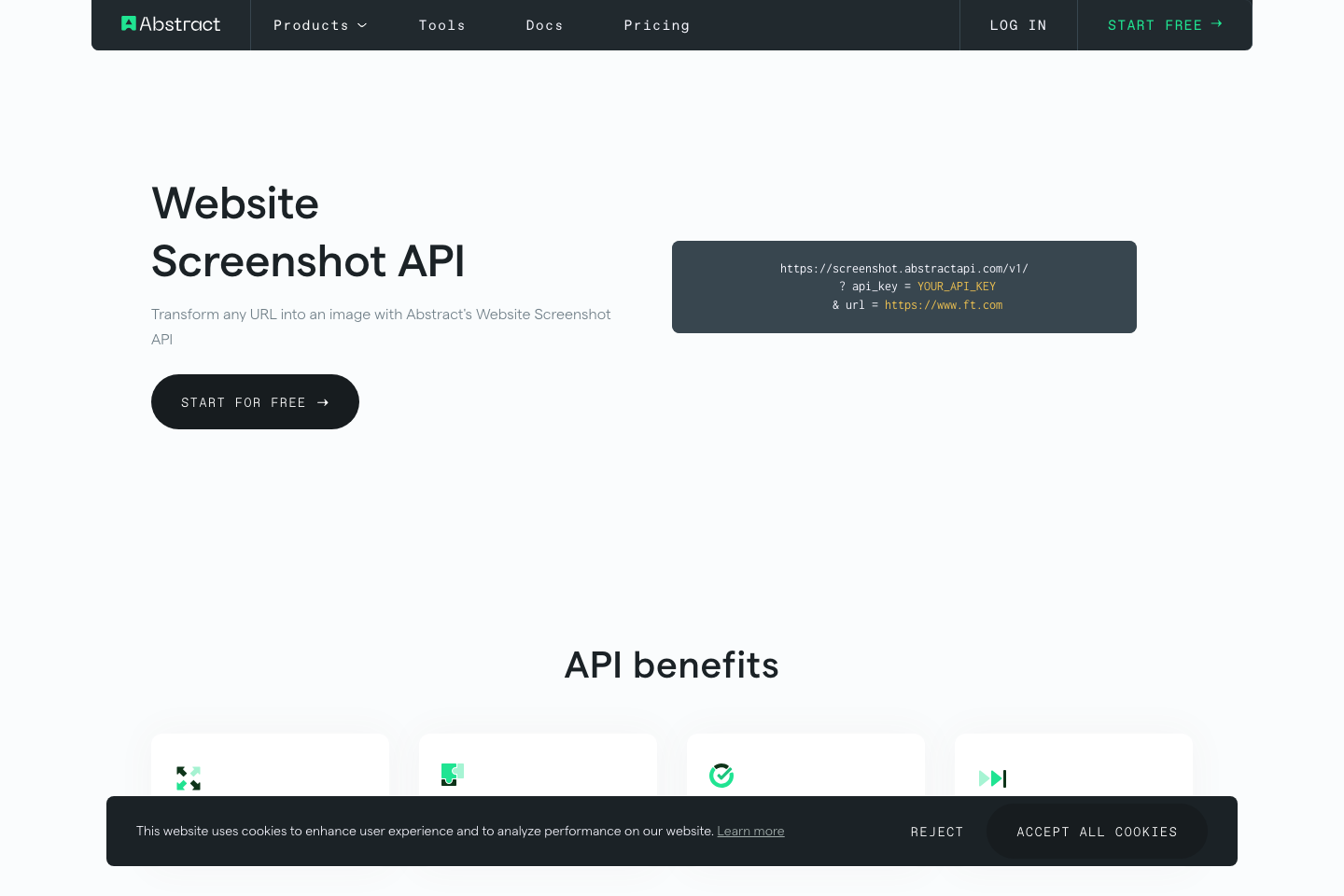
Task: Reject cookies via the REJECT option
Action: [x=937, y=831]
